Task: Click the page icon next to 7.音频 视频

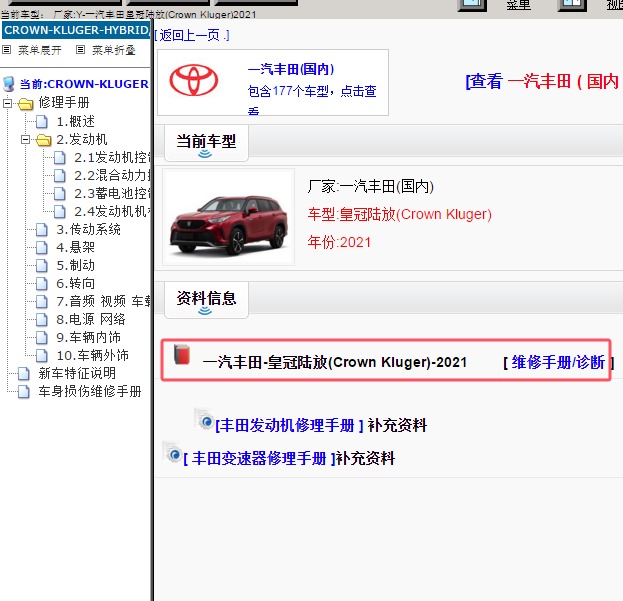Action: [42, 302]
